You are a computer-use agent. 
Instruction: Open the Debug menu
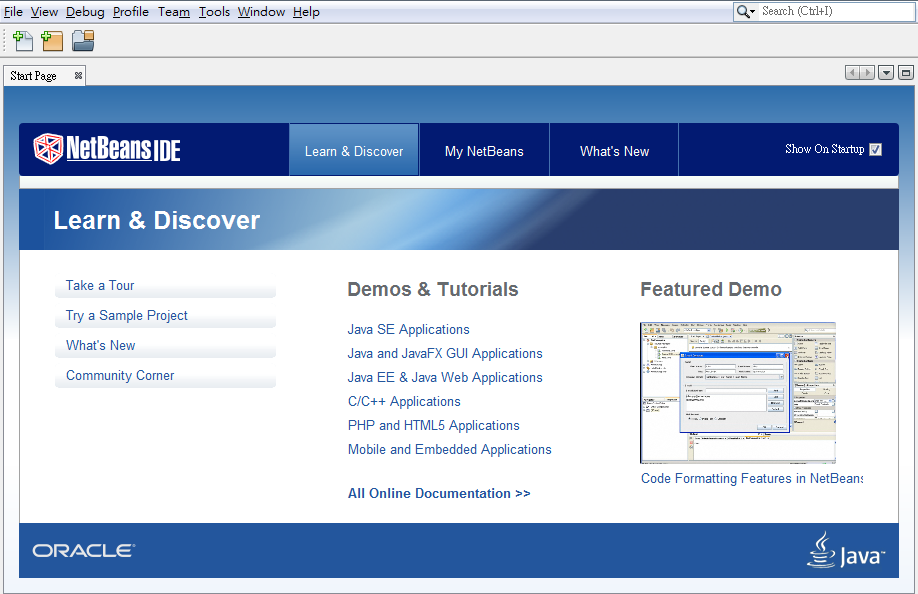85,12
